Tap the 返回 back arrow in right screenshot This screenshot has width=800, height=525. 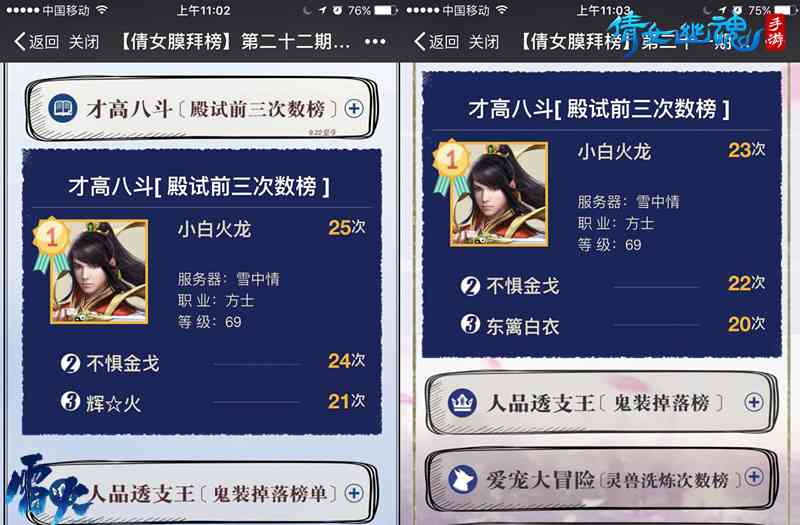pos(437,41)
